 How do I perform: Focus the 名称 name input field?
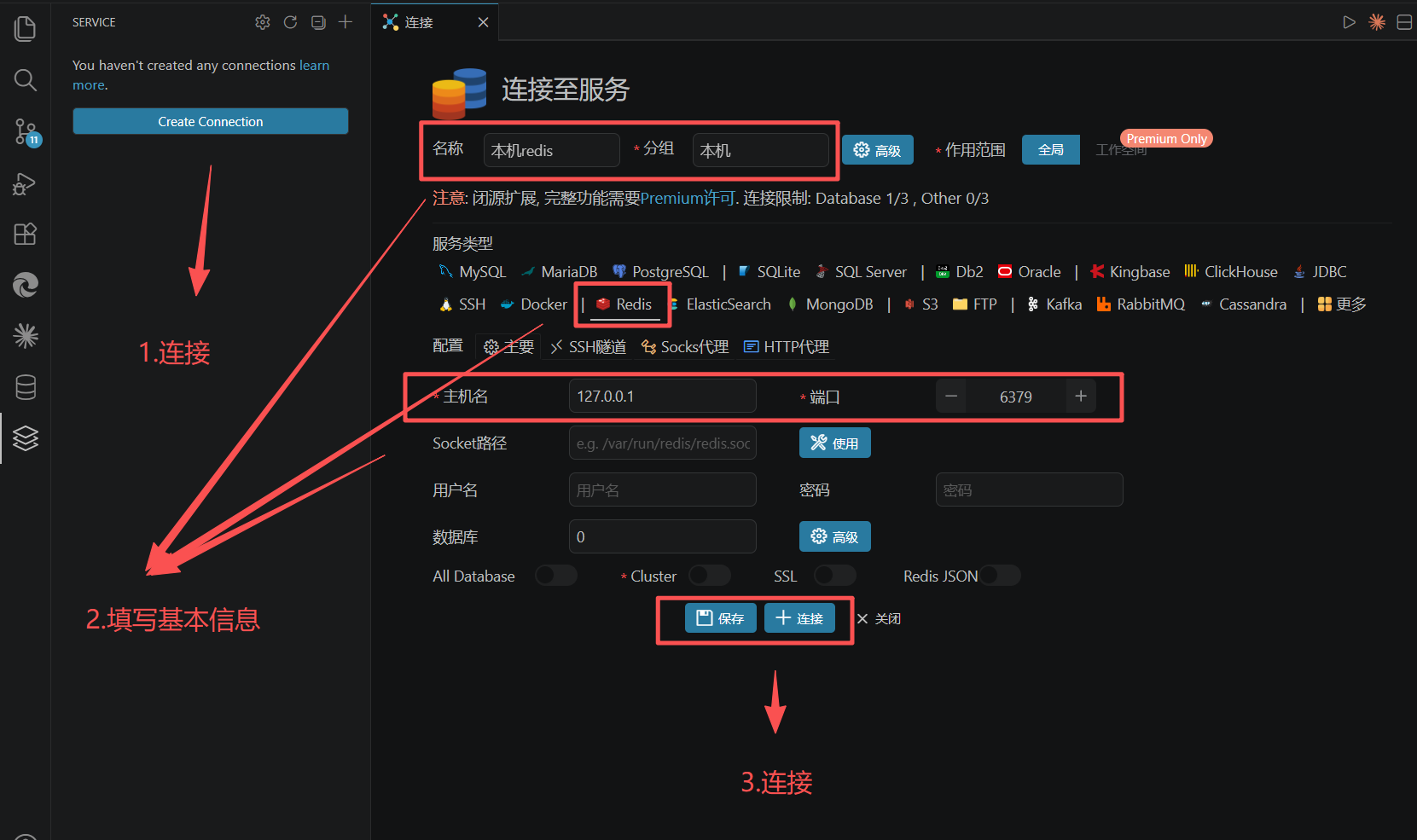[551, 150]
